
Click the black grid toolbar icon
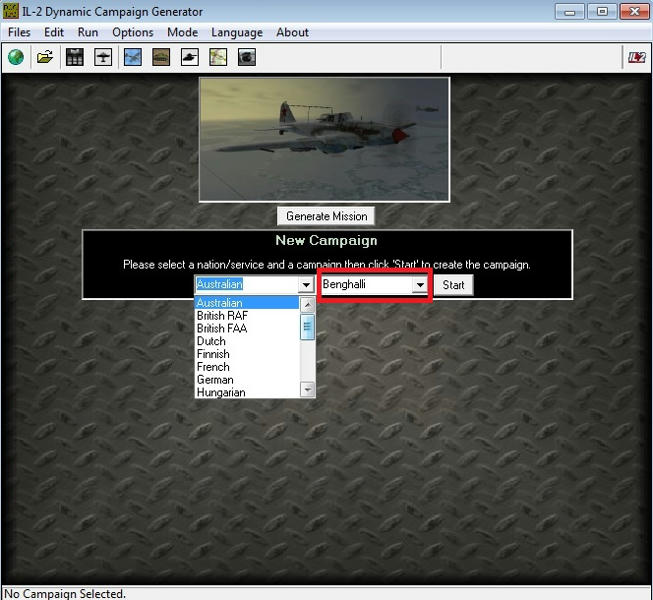[75, 57]
